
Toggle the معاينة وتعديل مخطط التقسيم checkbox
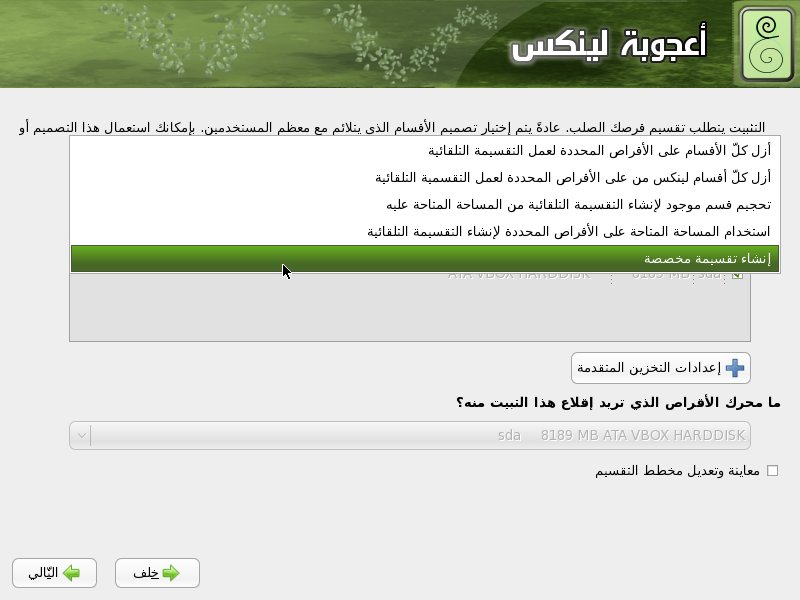tap(772, 470)
